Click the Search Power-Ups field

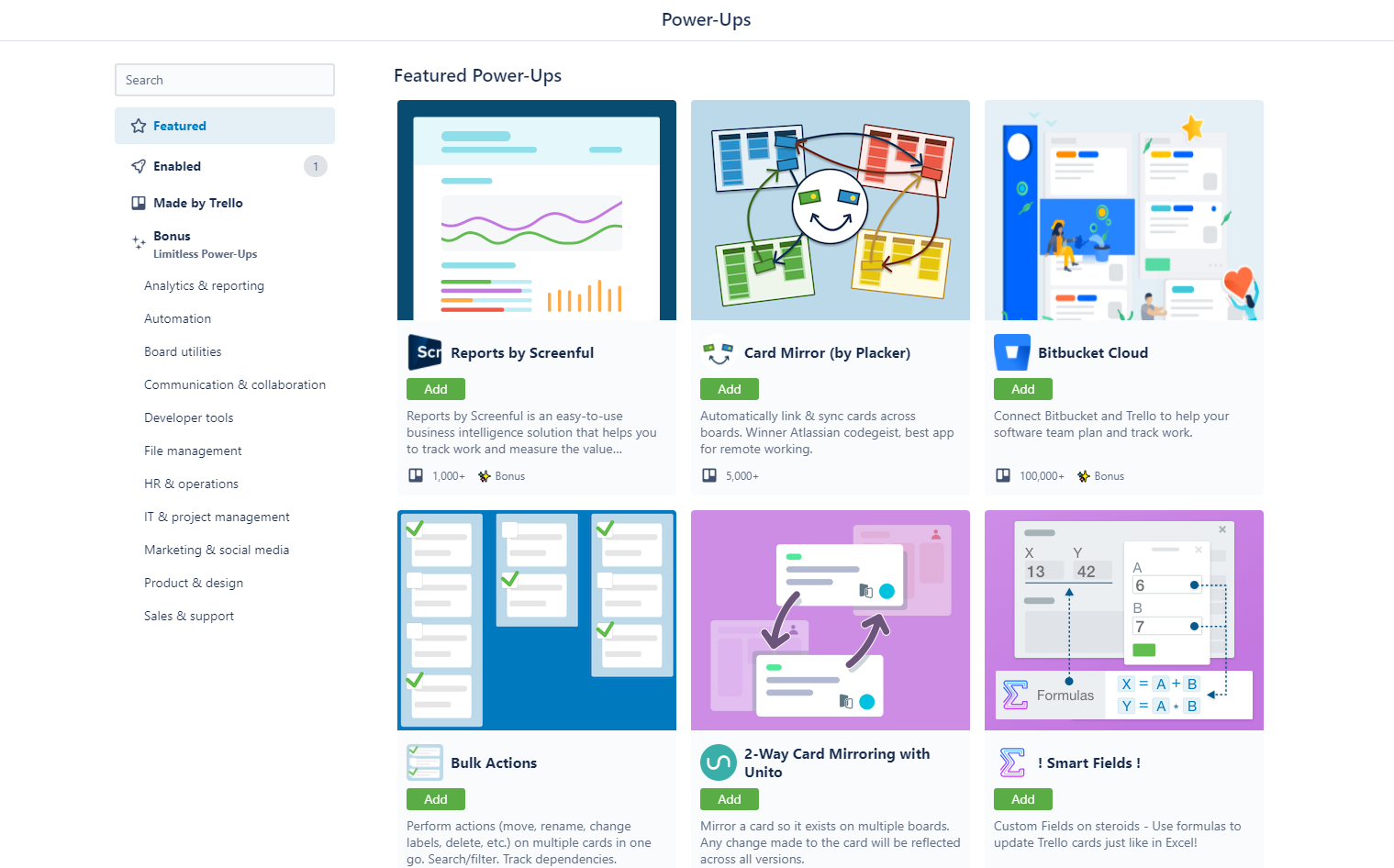pyautogui.click(x=225, y=80)
